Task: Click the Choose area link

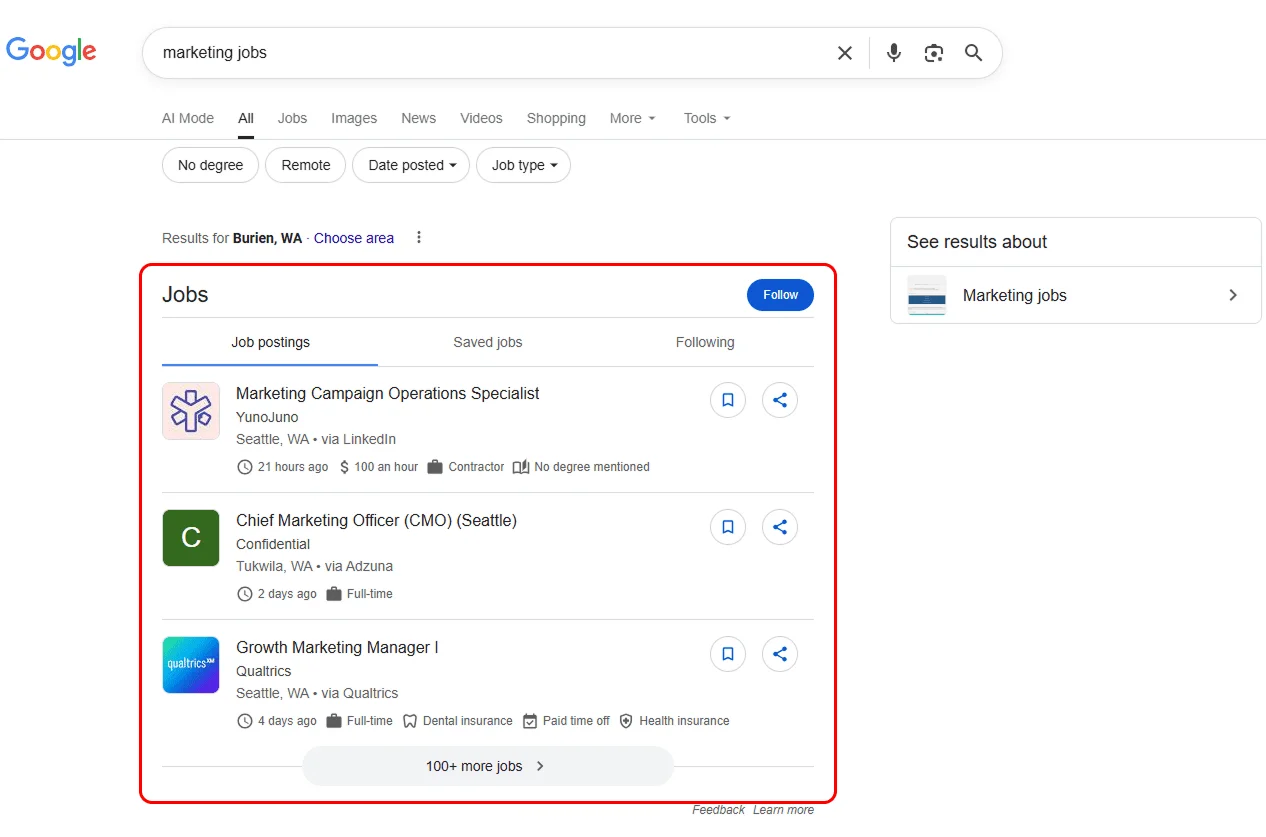Action: (354, 238)
